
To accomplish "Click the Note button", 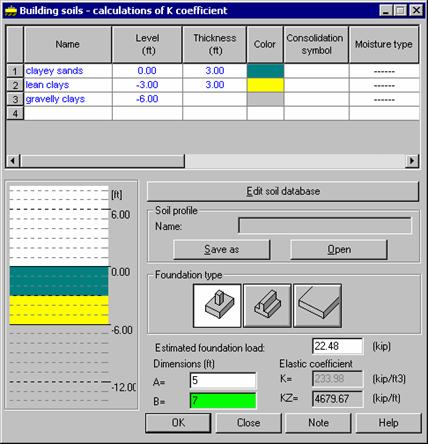I will click(318, 423).
